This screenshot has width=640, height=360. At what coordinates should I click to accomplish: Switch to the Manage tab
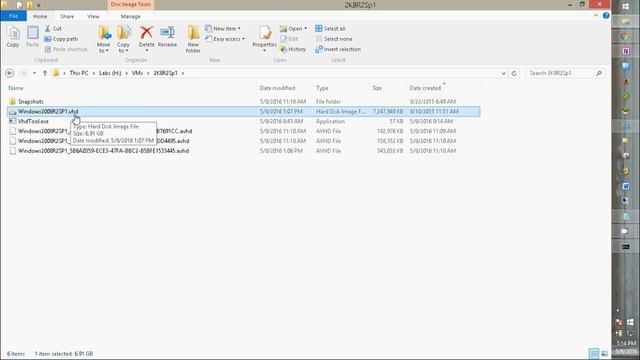point(131,16)
